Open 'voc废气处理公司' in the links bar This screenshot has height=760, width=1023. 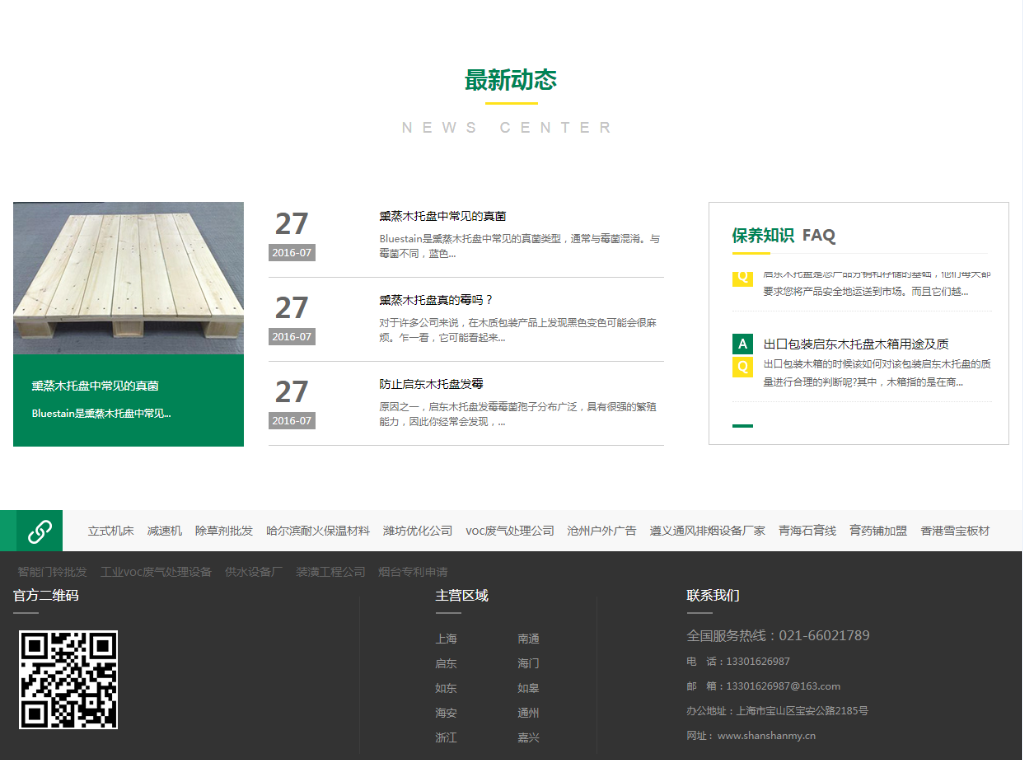coord(509,531)
